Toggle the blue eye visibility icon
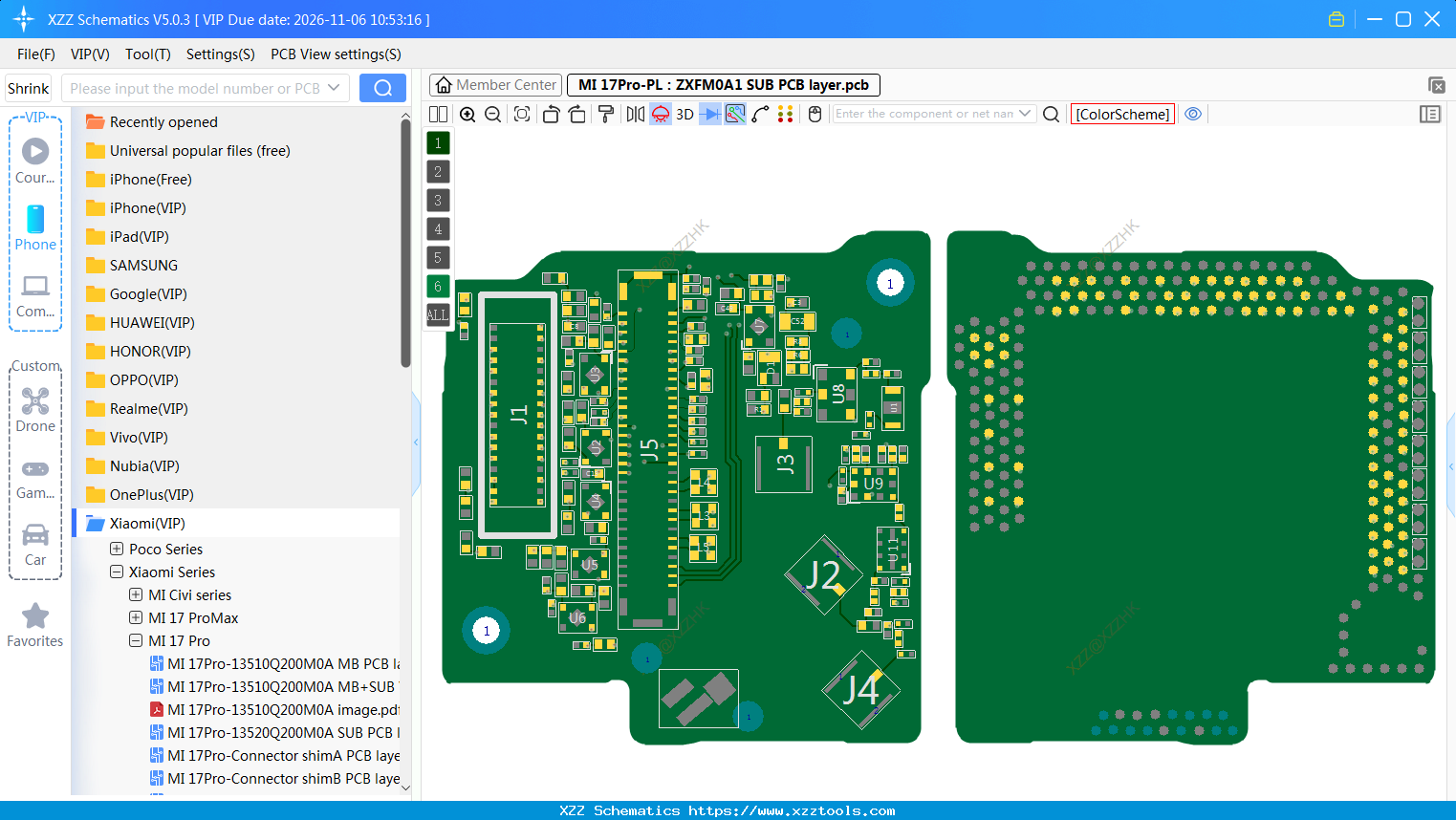This screenshot has width=1456, height=820. pyautogui.click(x=1193, y=114)
